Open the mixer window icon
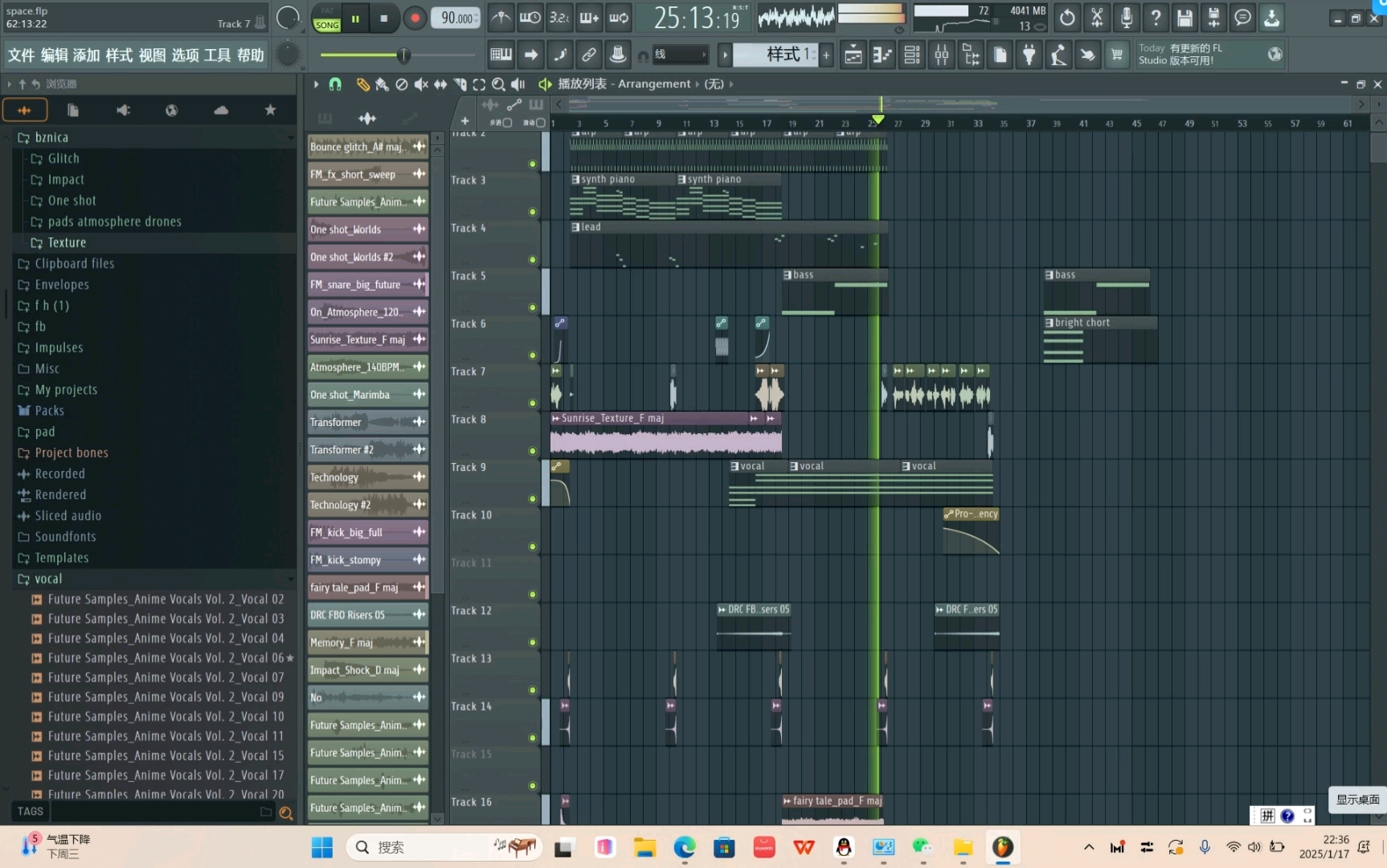This screenshot has height=868, width=1387. [941, 55]
